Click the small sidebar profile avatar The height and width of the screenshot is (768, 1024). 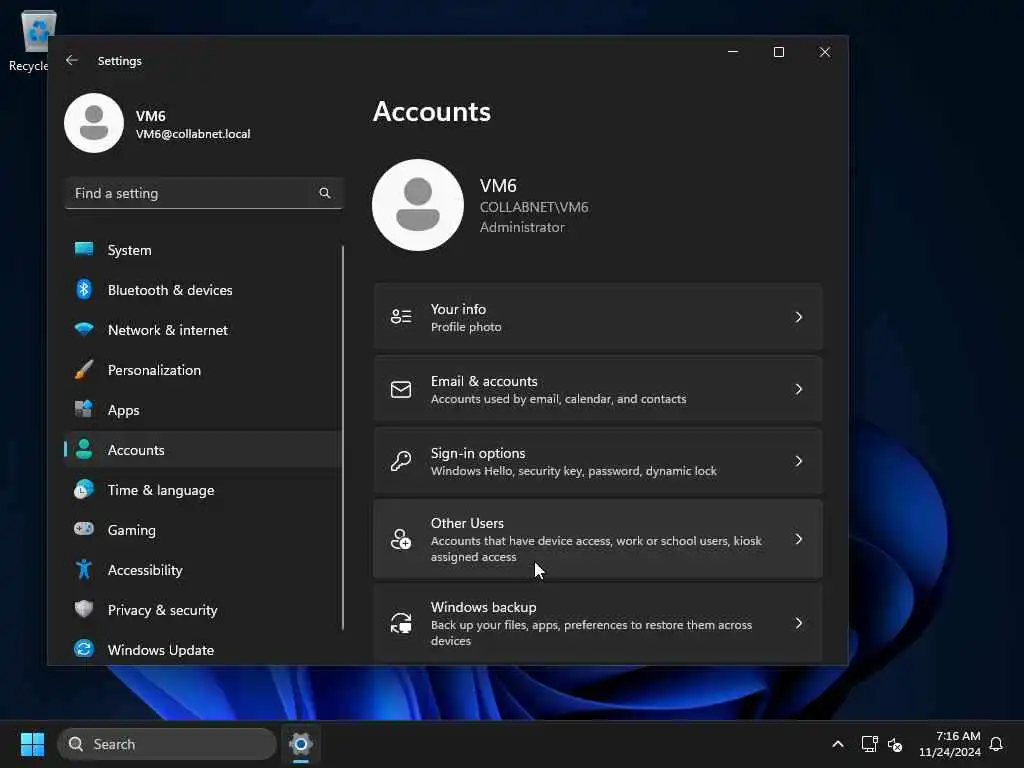94,123
